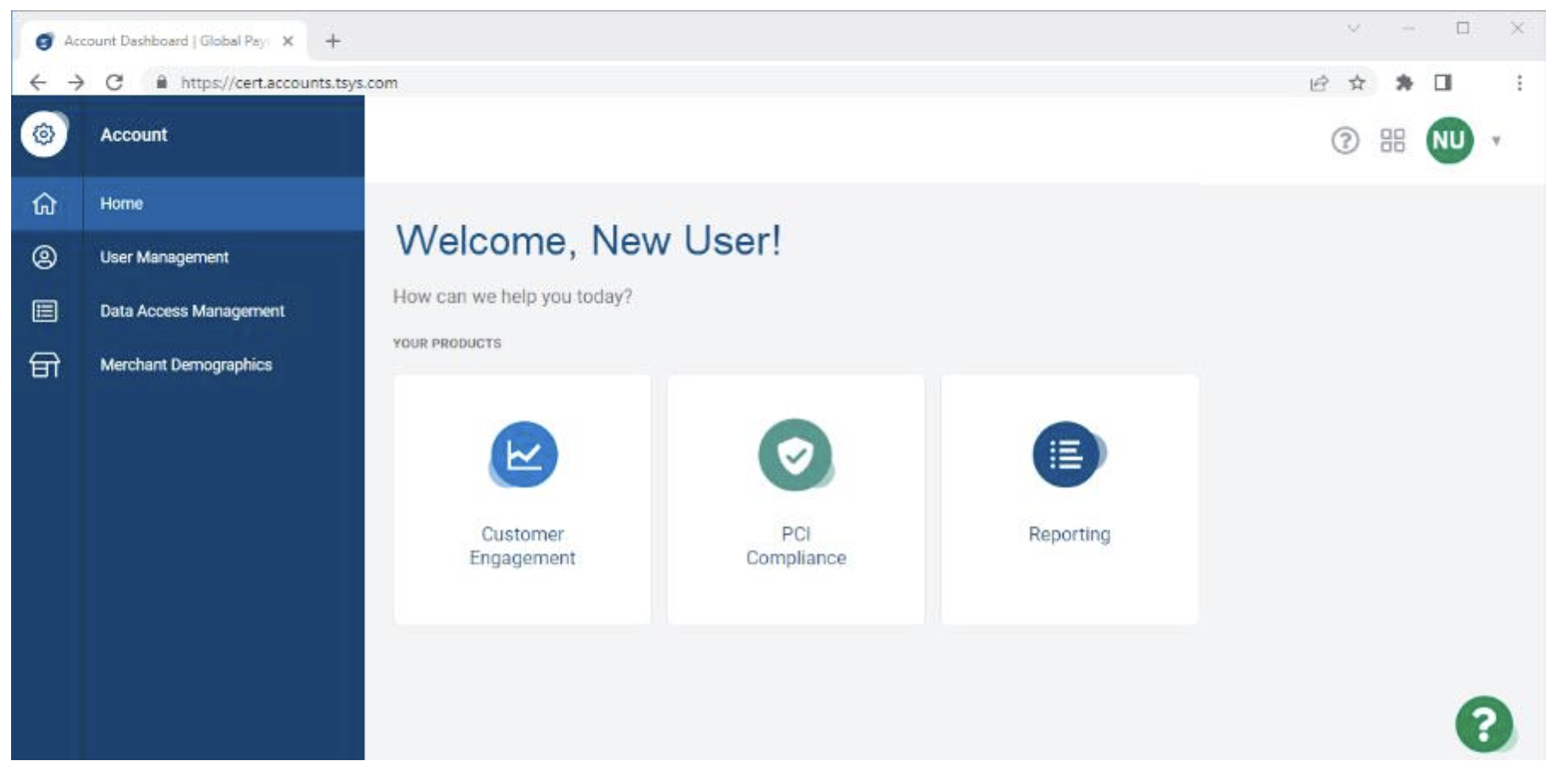Click the NU user avatar
1563x784 pixels.
pos(1449,141)
